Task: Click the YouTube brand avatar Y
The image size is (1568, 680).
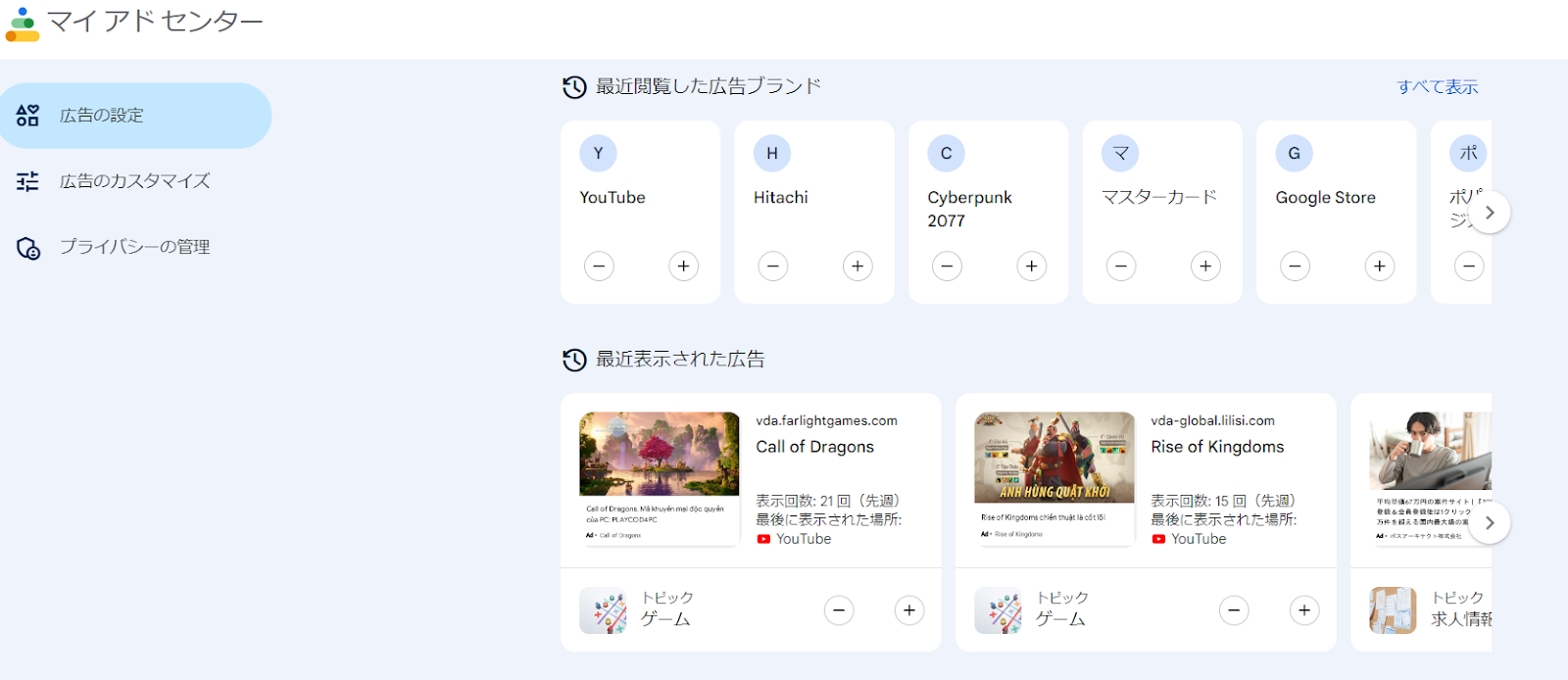Action: (598, 153)
